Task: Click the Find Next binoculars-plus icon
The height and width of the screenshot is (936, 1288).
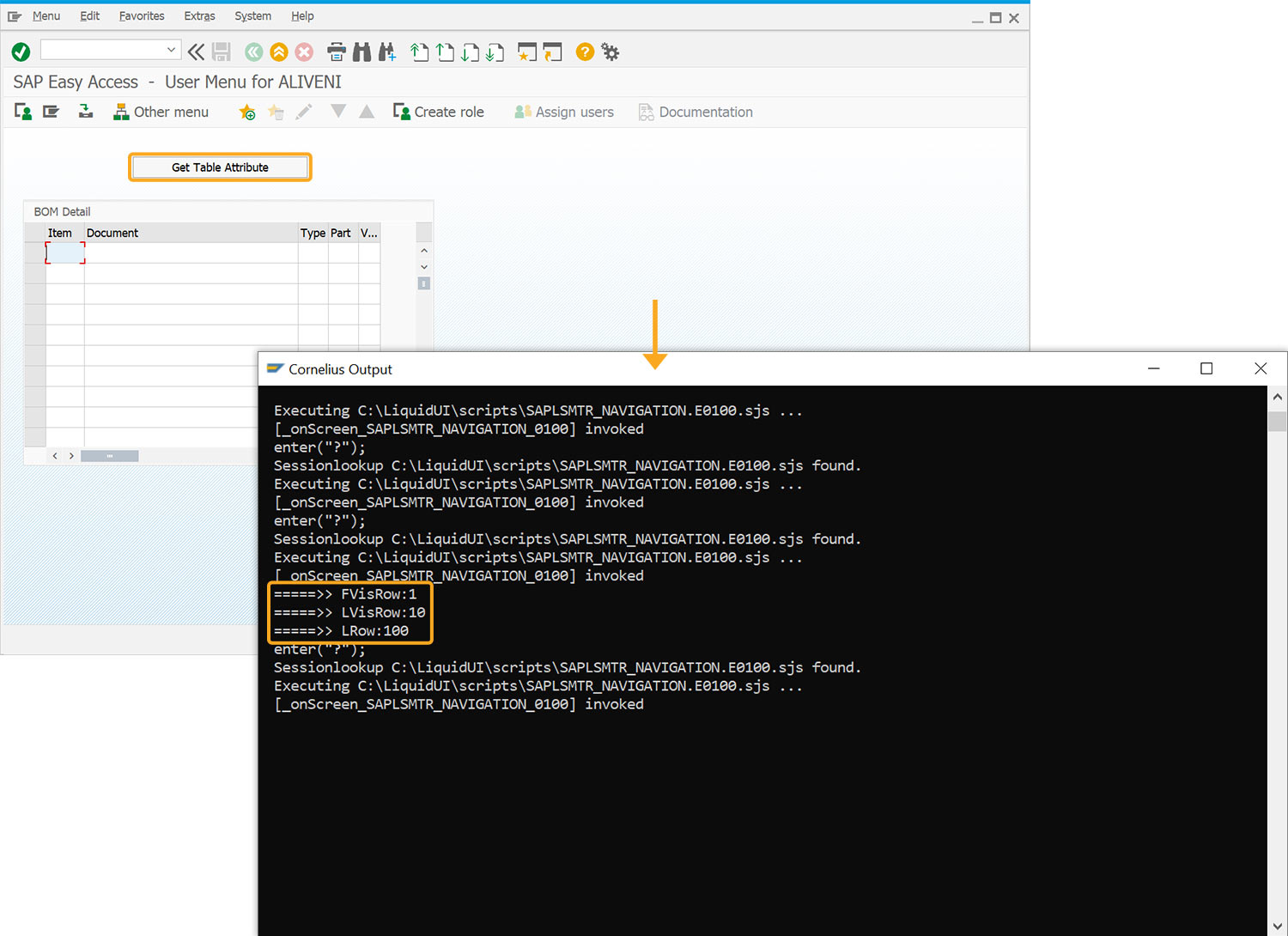Action: (387, 52)
